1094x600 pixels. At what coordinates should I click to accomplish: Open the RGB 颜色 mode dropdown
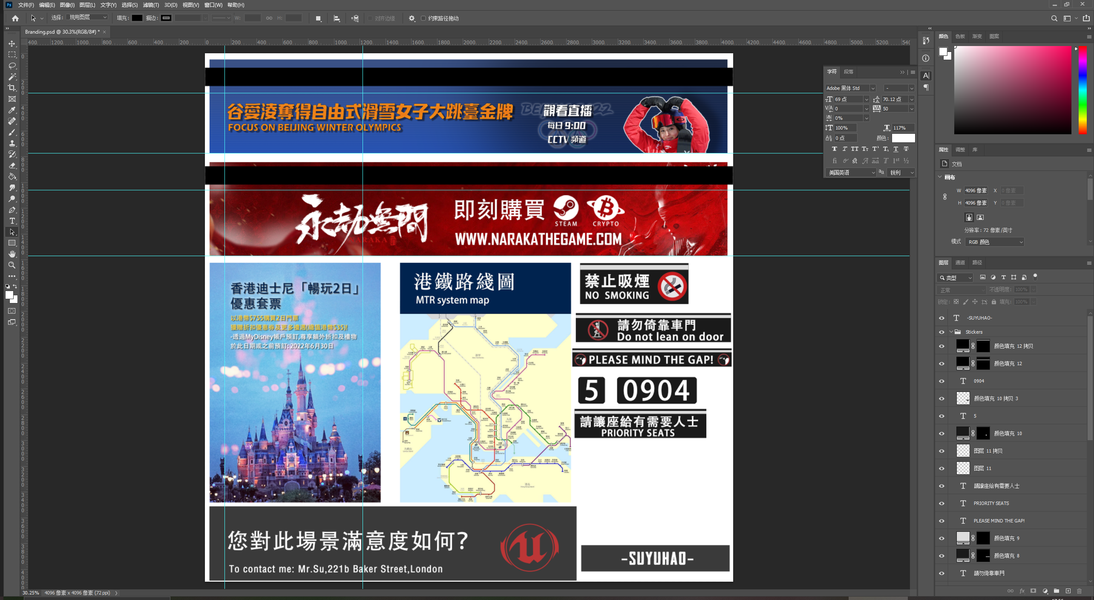click(x=995, y=242)
